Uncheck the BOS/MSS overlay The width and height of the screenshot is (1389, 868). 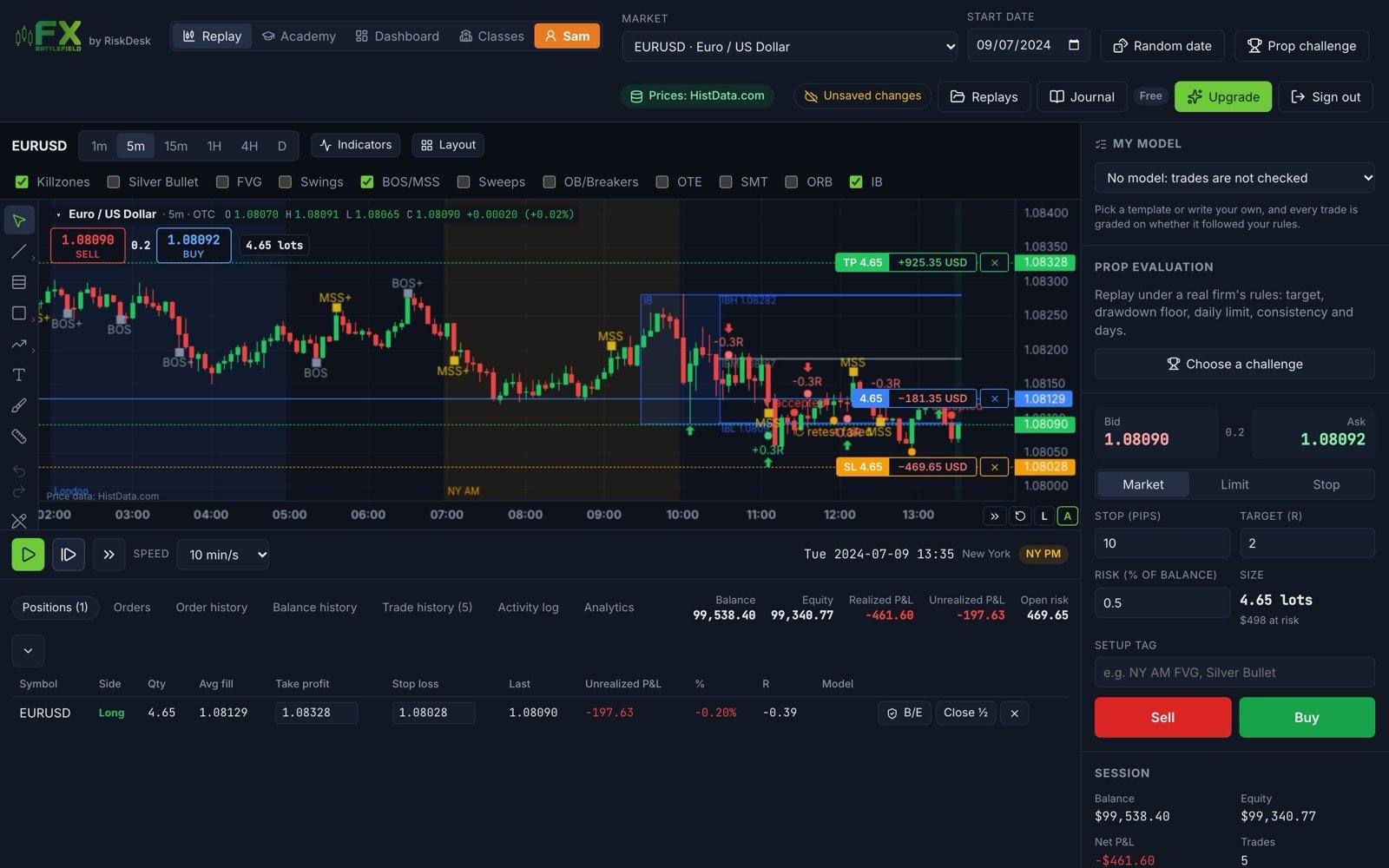pos(367,181)
